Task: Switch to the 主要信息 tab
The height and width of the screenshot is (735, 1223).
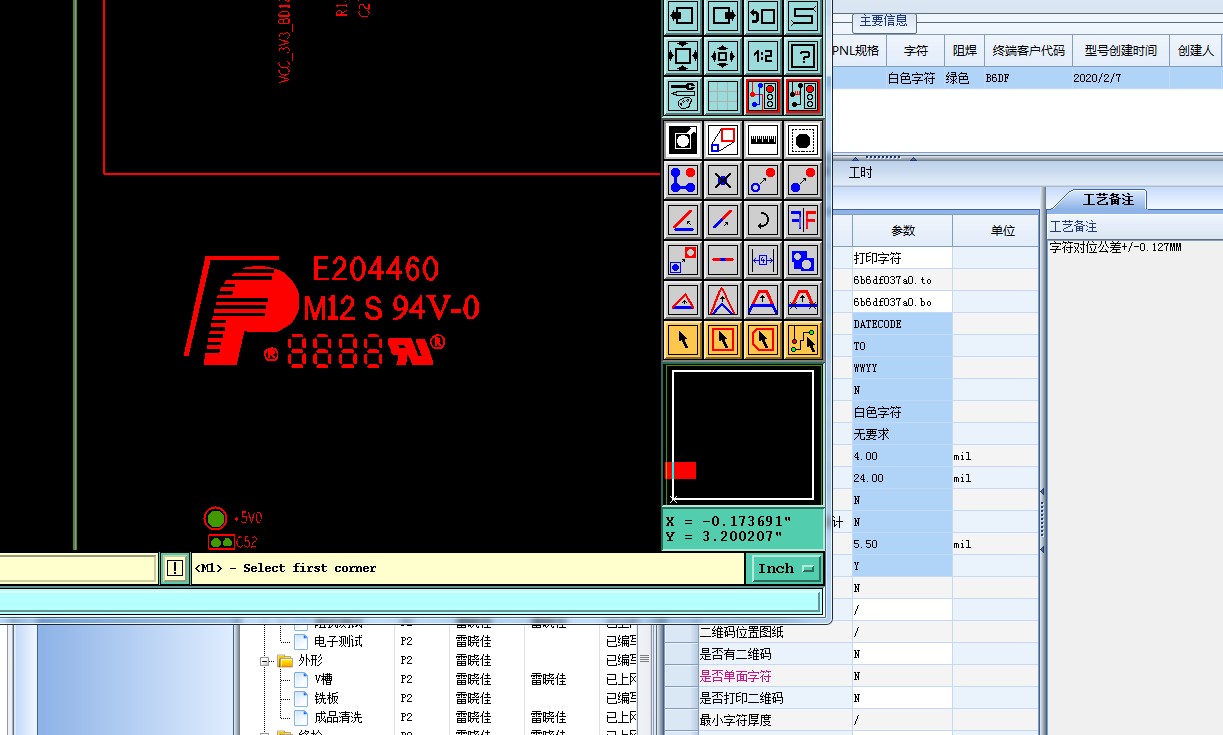Action: [x=884, y=20]
